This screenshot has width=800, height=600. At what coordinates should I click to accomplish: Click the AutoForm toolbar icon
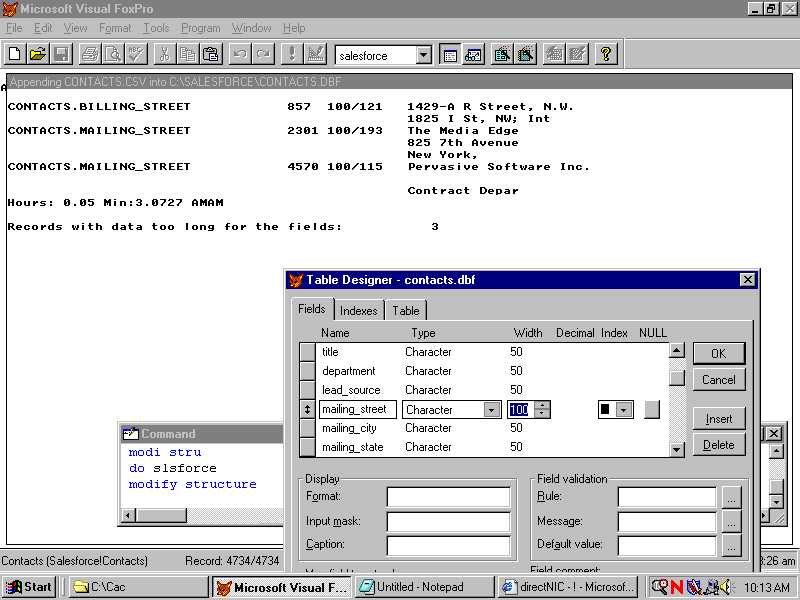554,54
